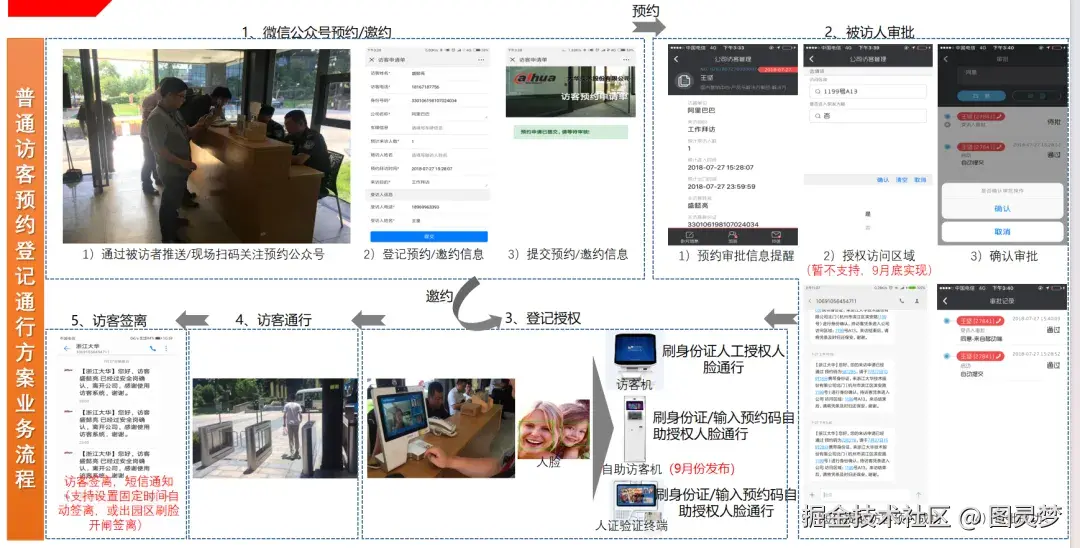Tap the blue phone icon in 浙江大华 thread
The width and height of the screenshot is (1080, 548).
tap(152, 348)
